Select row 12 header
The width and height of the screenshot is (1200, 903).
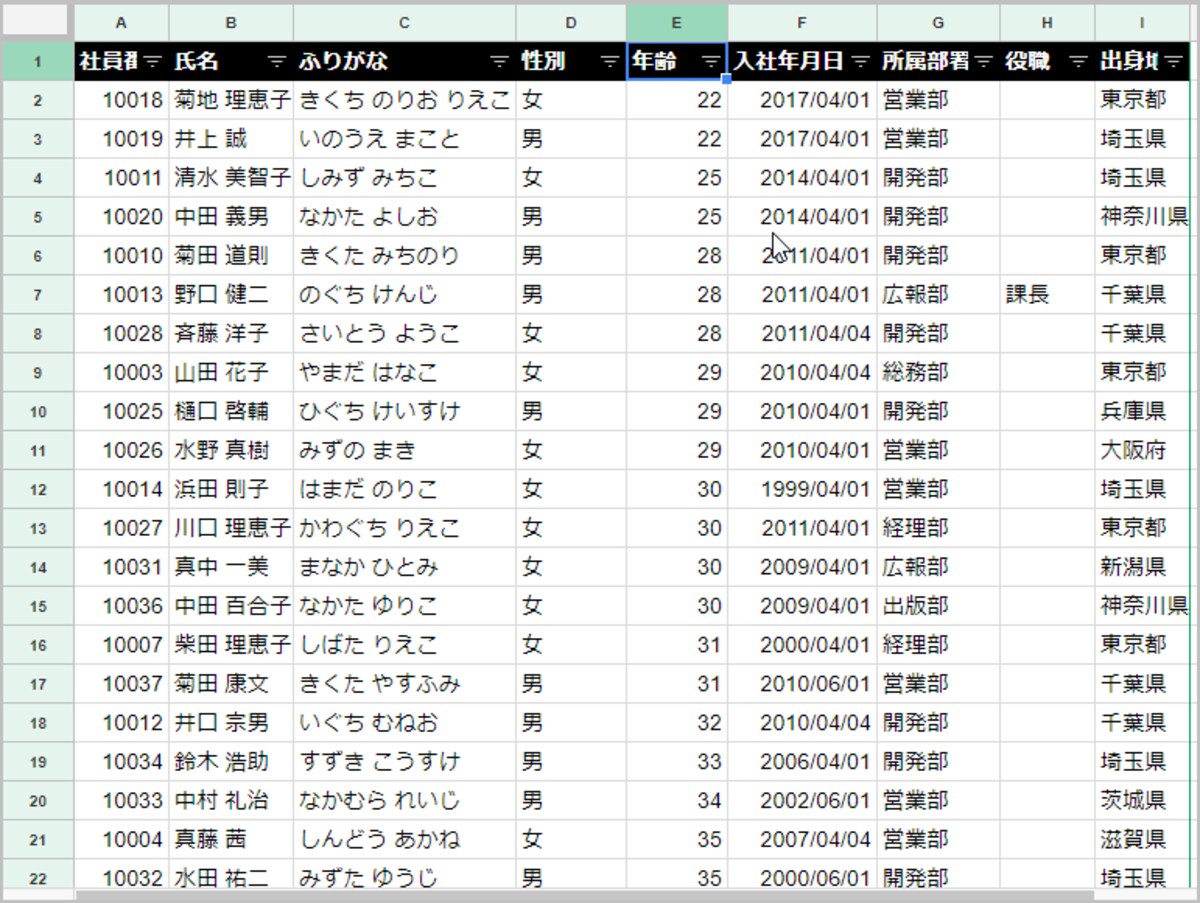coord(37,490)
